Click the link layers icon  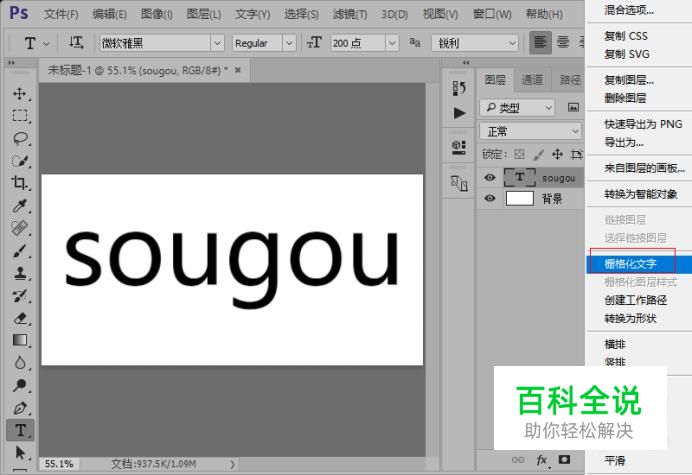pos(518,460)
